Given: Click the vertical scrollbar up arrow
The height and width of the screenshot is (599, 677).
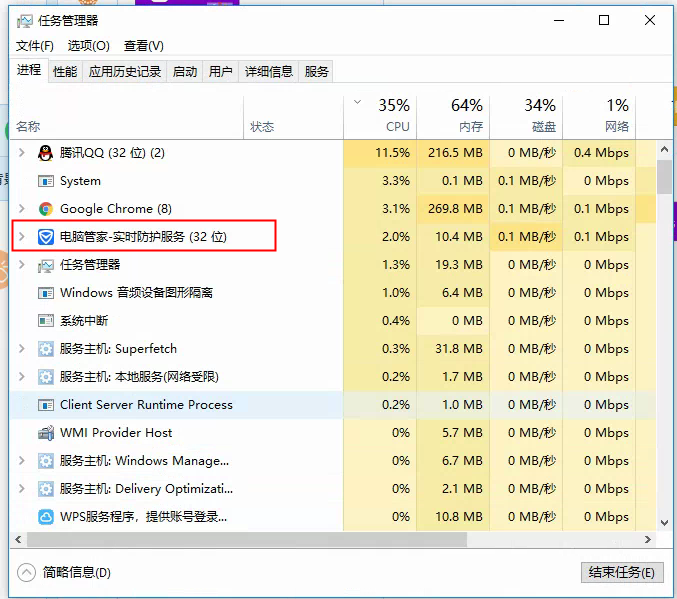Looking at the screenshot, I should point(664,149).
